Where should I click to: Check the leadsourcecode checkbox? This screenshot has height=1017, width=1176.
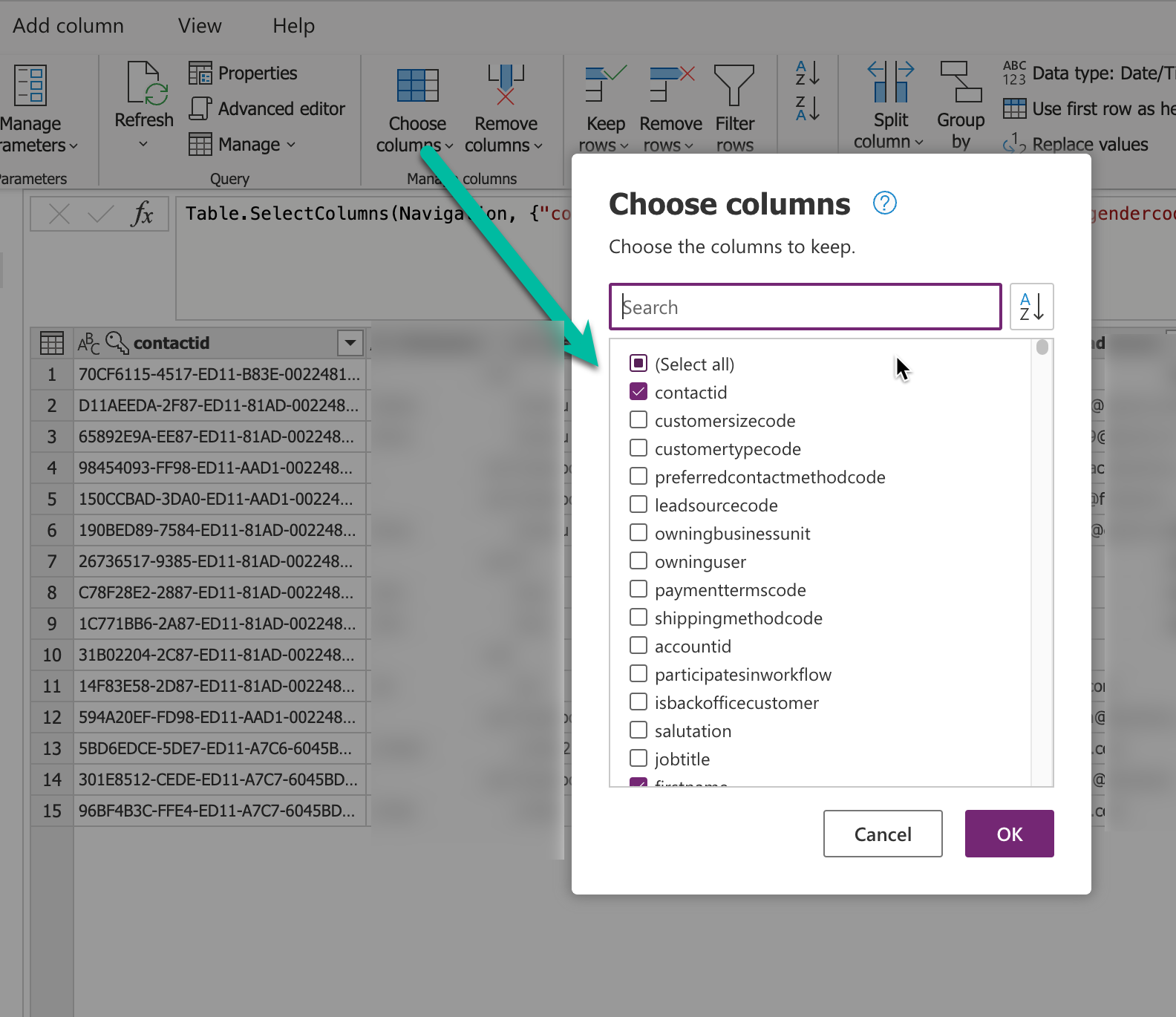click(x=638, y=504)
